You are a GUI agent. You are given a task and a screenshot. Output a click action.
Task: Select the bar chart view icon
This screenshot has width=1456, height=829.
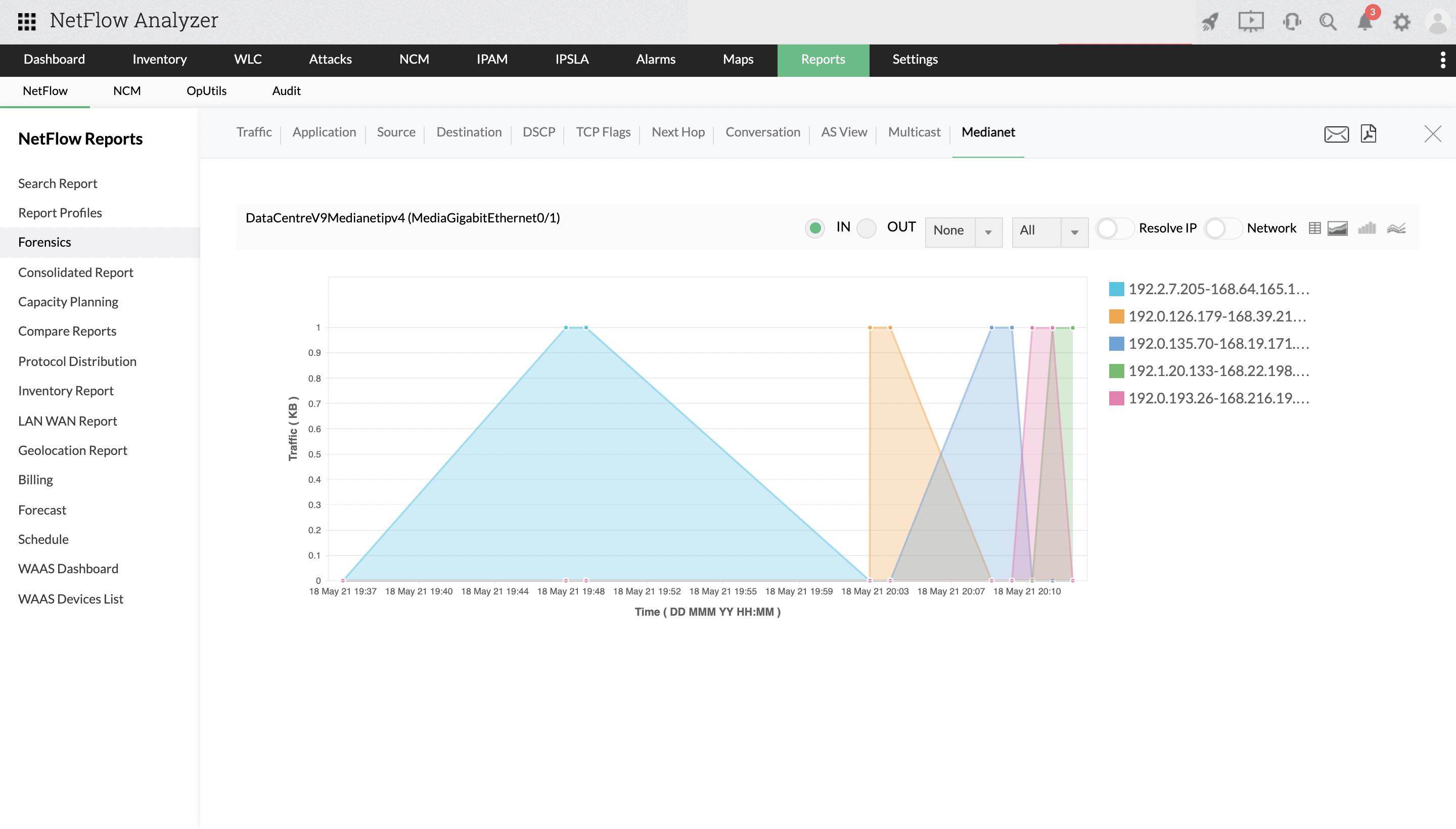pyautogui.click(x=1367, y=228)
